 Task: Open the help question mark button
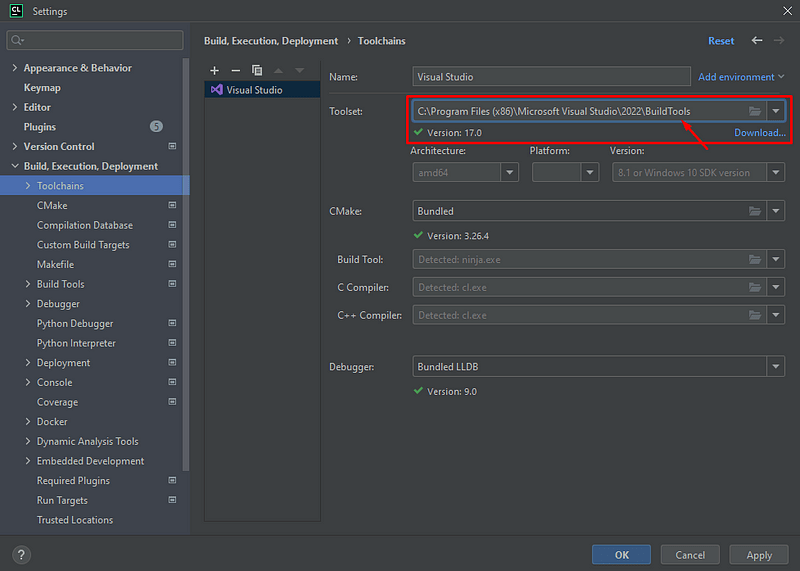21,555
